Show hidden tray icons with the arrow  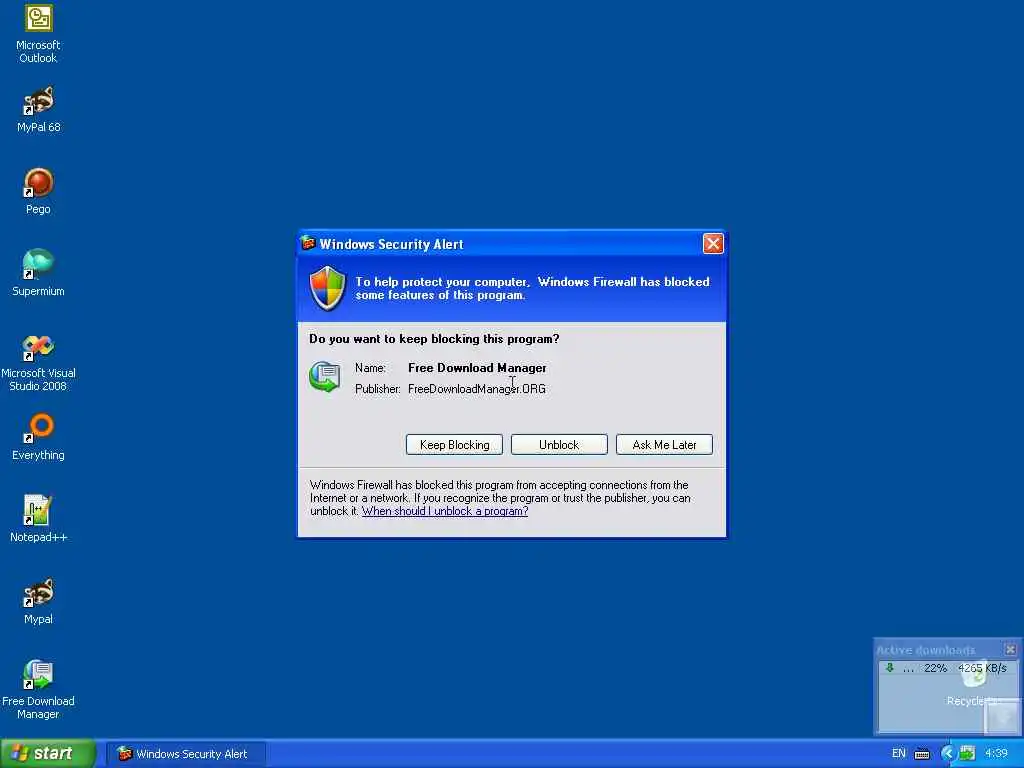point(948,753)
